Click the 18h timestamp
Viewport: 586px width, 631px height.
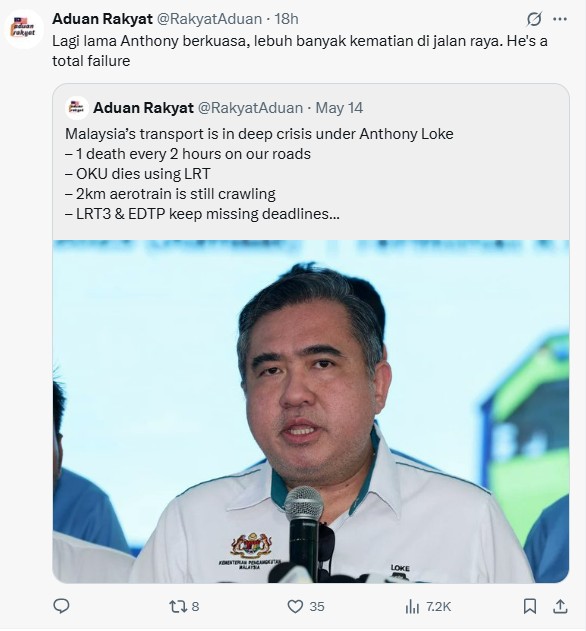click(x=286, y=19)
